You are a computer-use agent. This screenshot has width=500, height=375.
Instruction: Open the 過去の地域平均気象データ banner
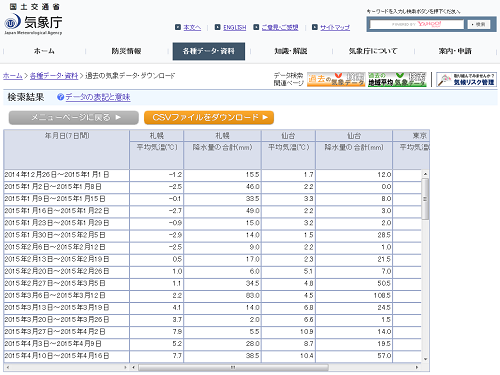click(397, 79)
